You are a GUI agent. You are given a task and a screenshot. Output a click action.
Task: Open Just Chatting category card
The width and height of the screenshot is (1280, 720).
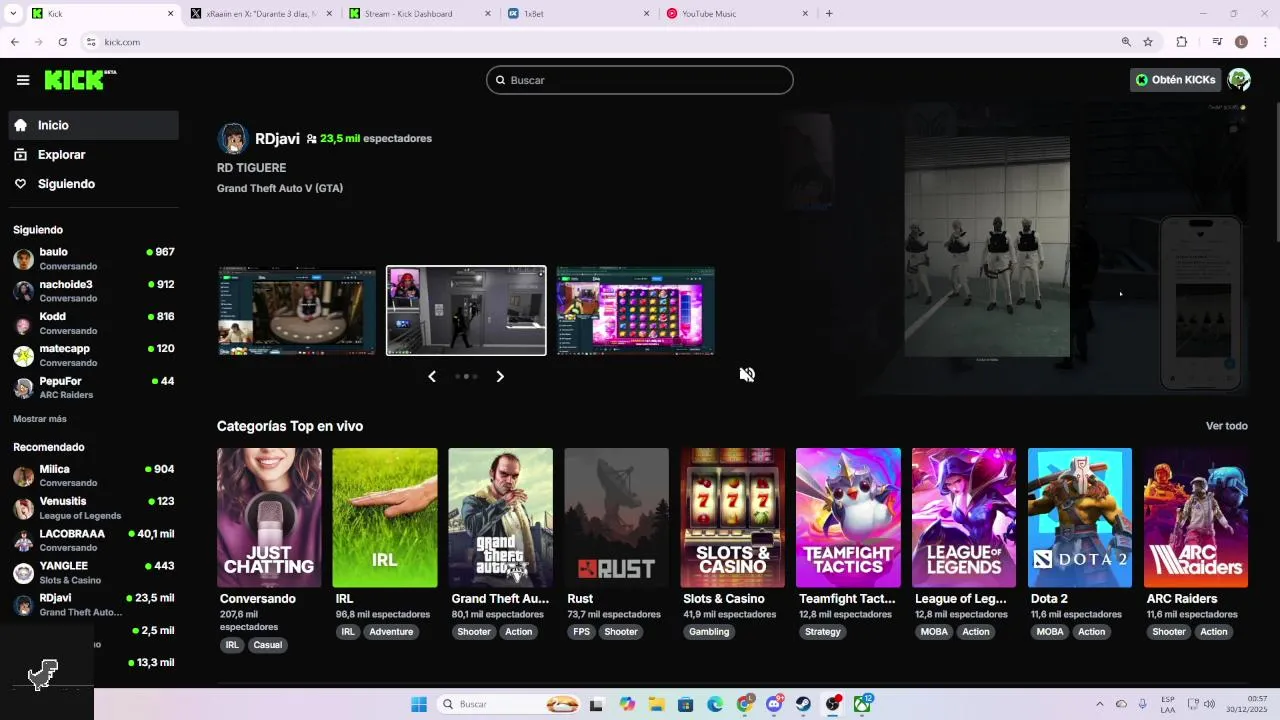click(269, 518)
